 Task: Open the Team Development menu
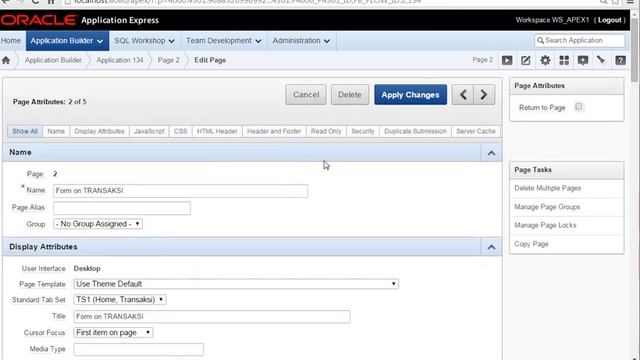[x=224, y=41]
